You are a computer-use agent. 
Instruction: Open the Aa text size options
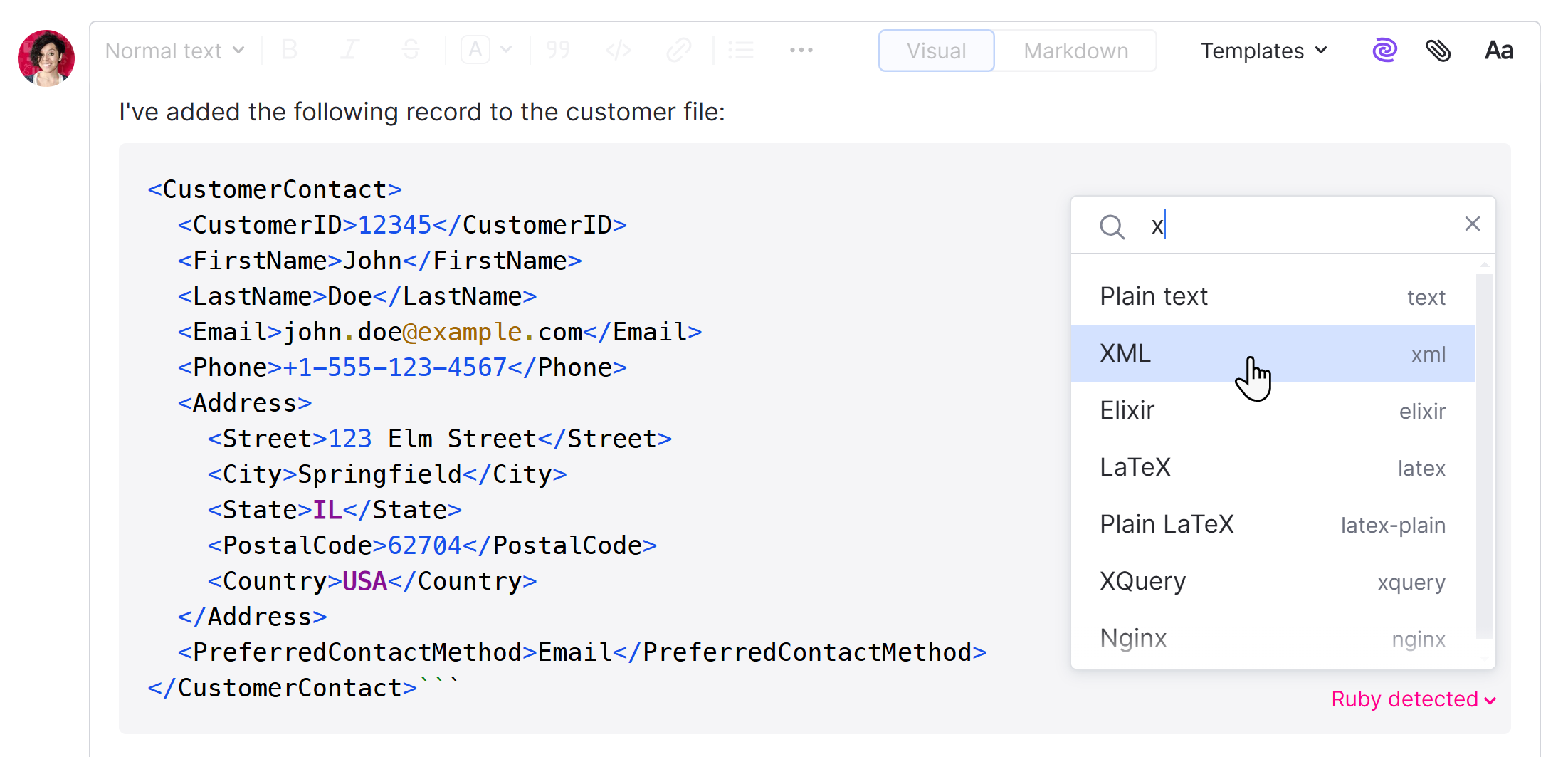(x=1498, y=50)
